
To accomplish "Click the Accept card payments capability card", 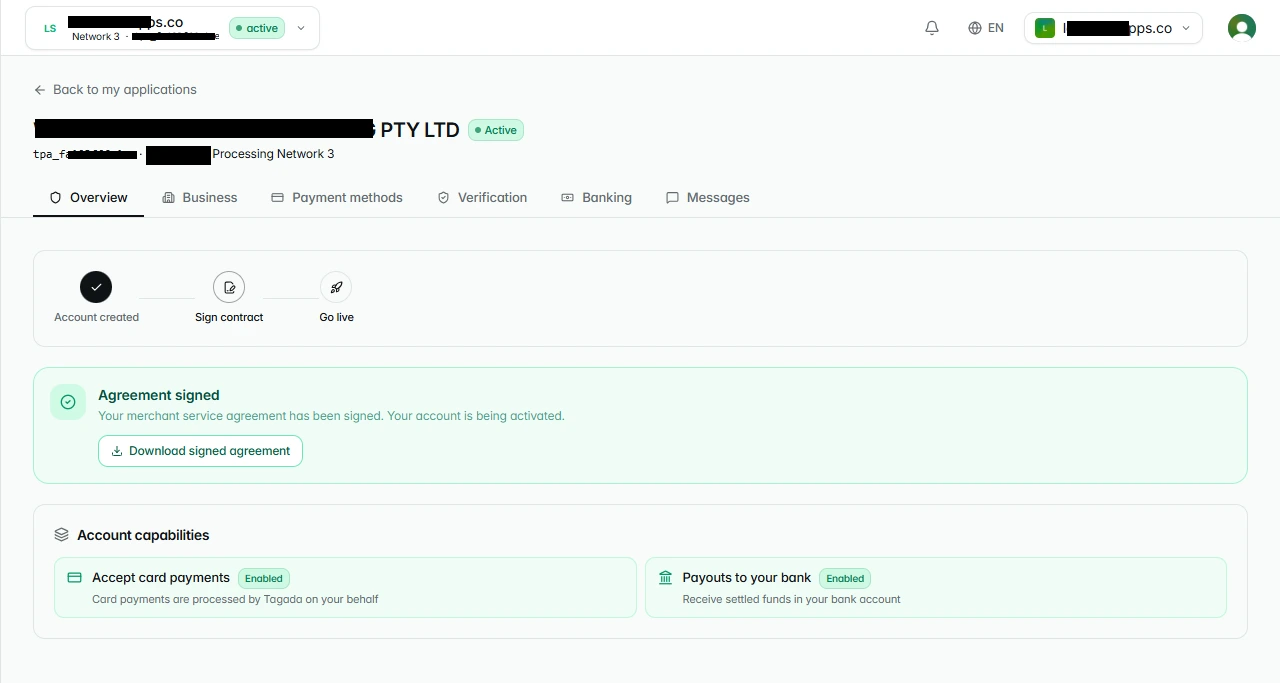I will click(x=345, y=587).
